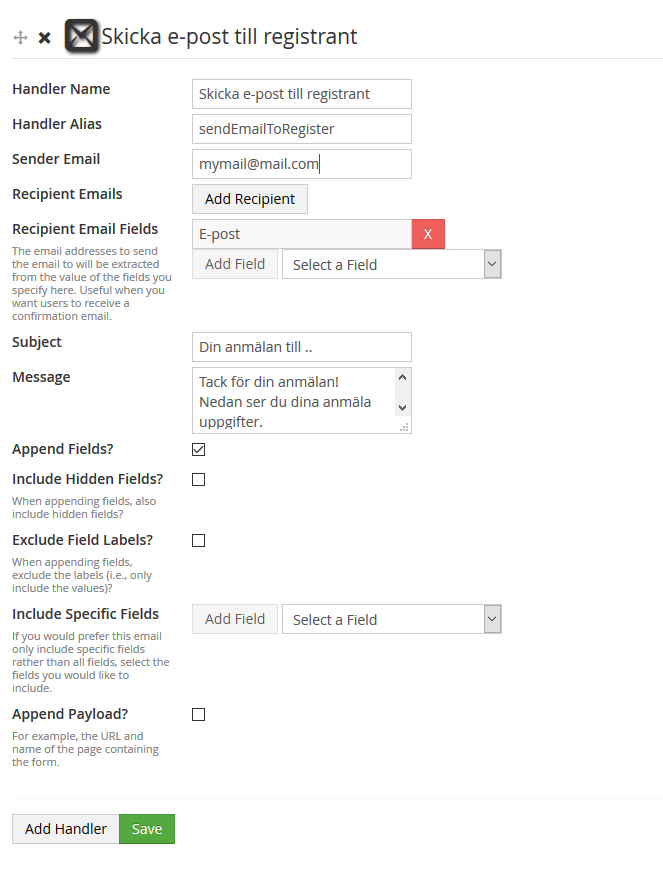663x884 pixels.
Task: Open Include Specific Fields Select a Field dropdown
Action: click(392, 619)
